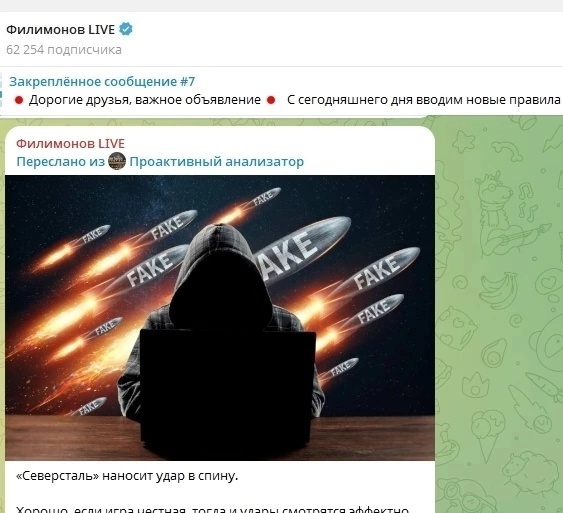Click the post line starting with Хорошо
The image size is (563, 513).
(213, 509)
